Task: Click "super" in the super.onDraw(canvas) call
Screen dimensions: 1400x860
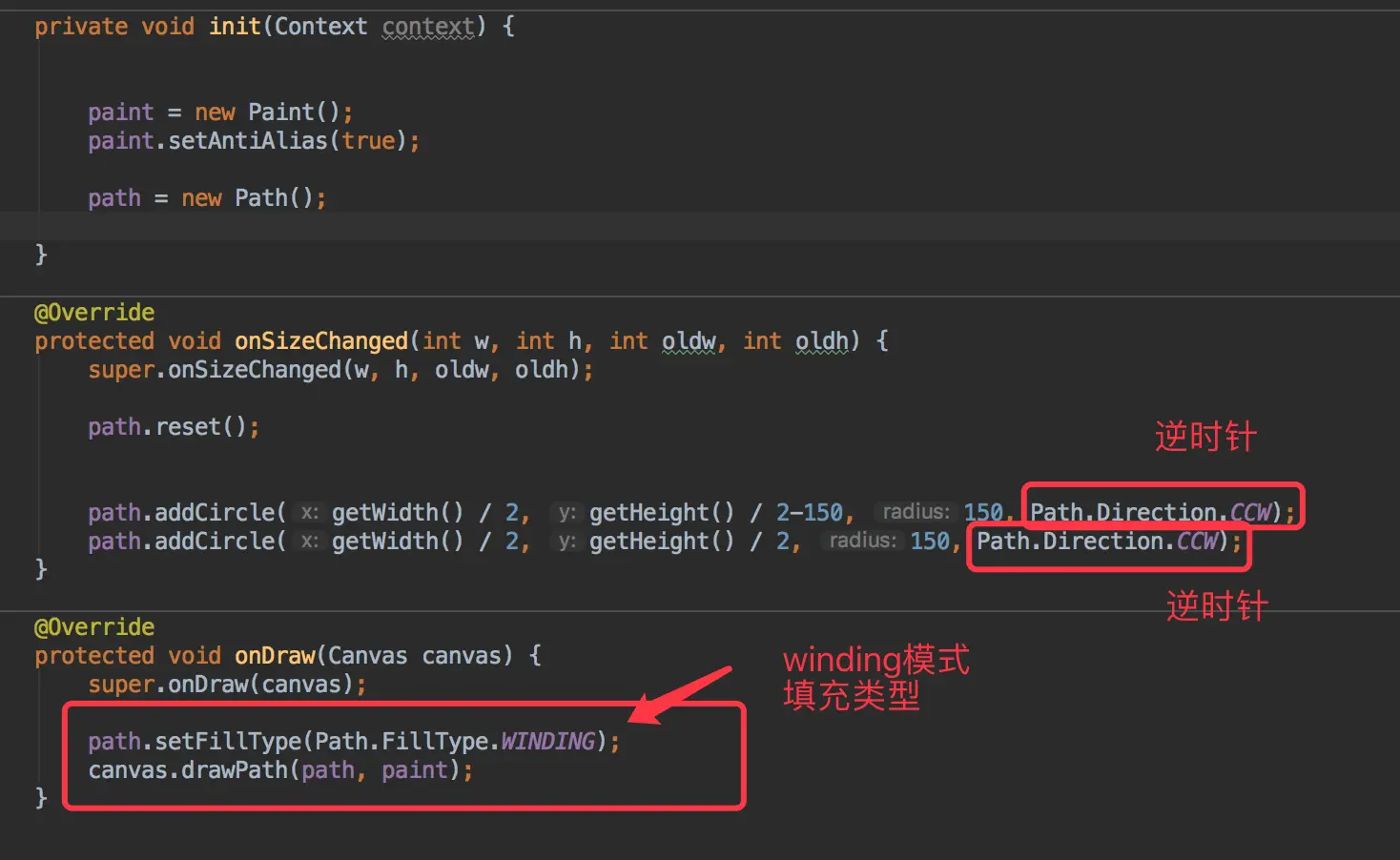Action: coord(121,684)
